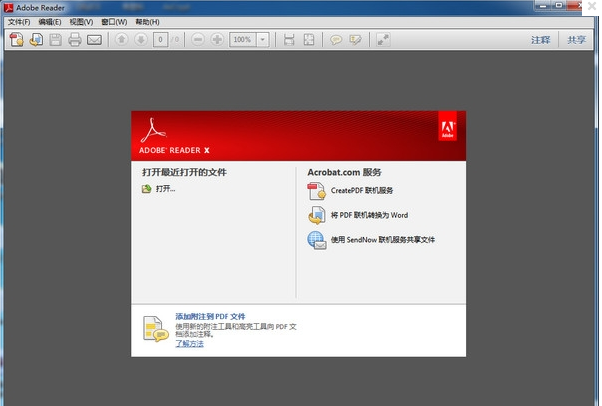Click the page number input field
Screen dimensions: 602x406
(160, 40)
